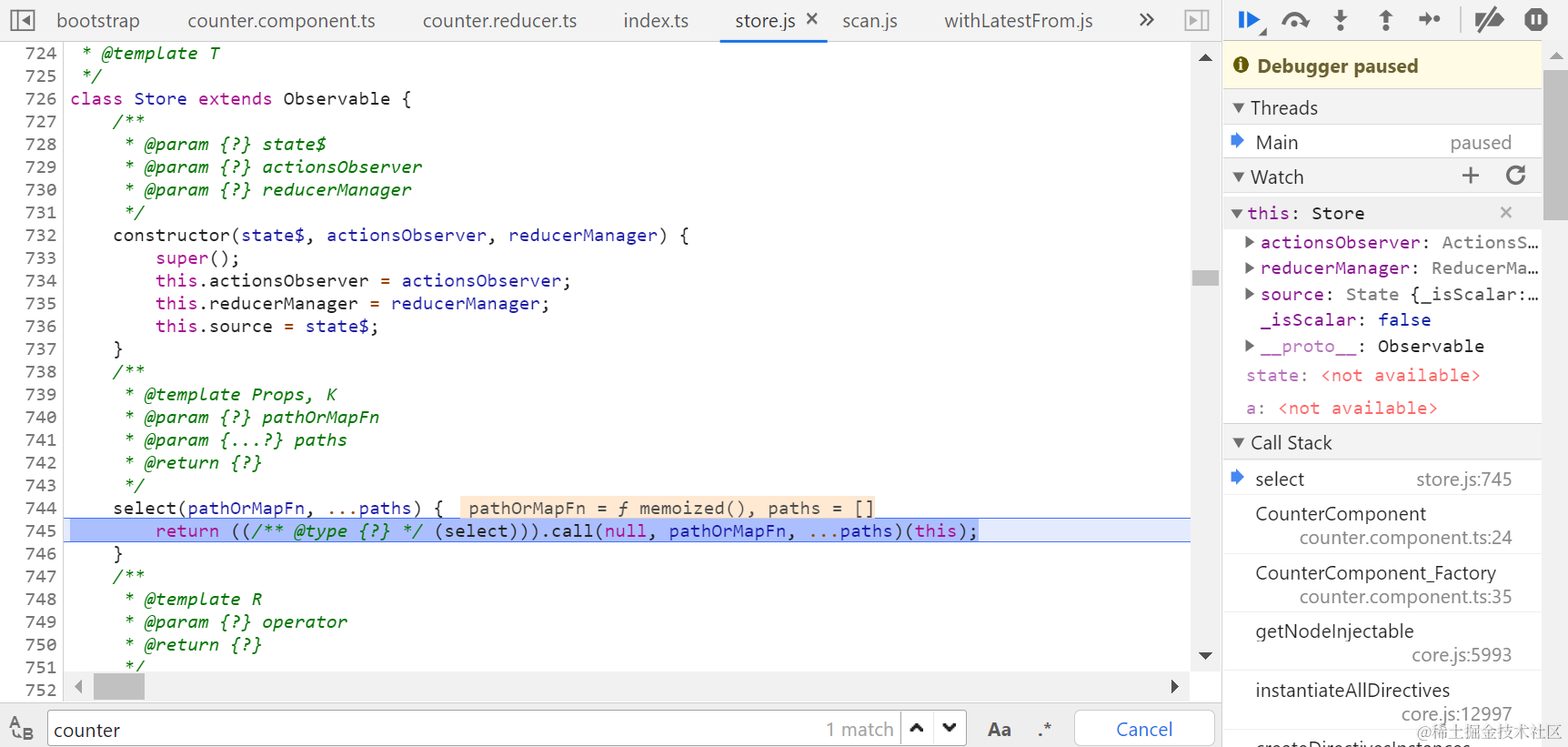Viewport: 1568px width, 747px height.
Task: Toggle the debugger sidebar pane icon
Action: click(x=1197, y=20)
